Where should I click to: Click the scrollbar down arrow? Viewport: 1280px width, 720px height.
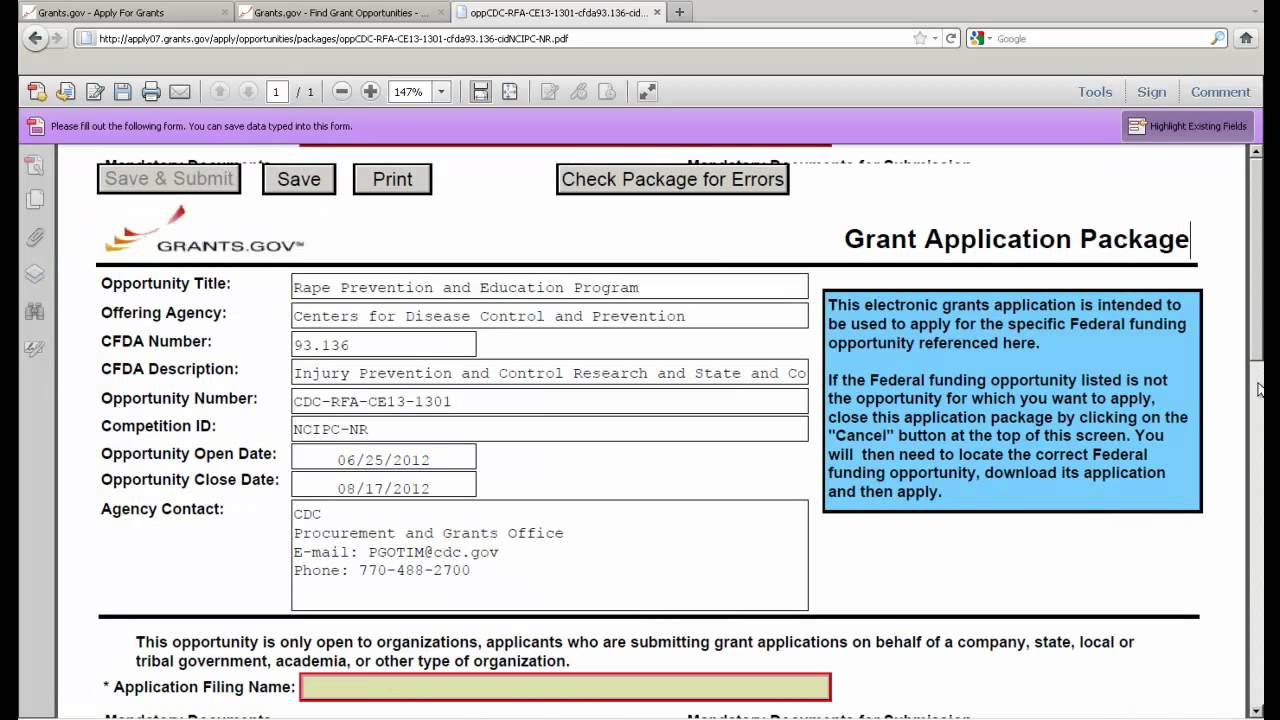tap(1256, 710)
